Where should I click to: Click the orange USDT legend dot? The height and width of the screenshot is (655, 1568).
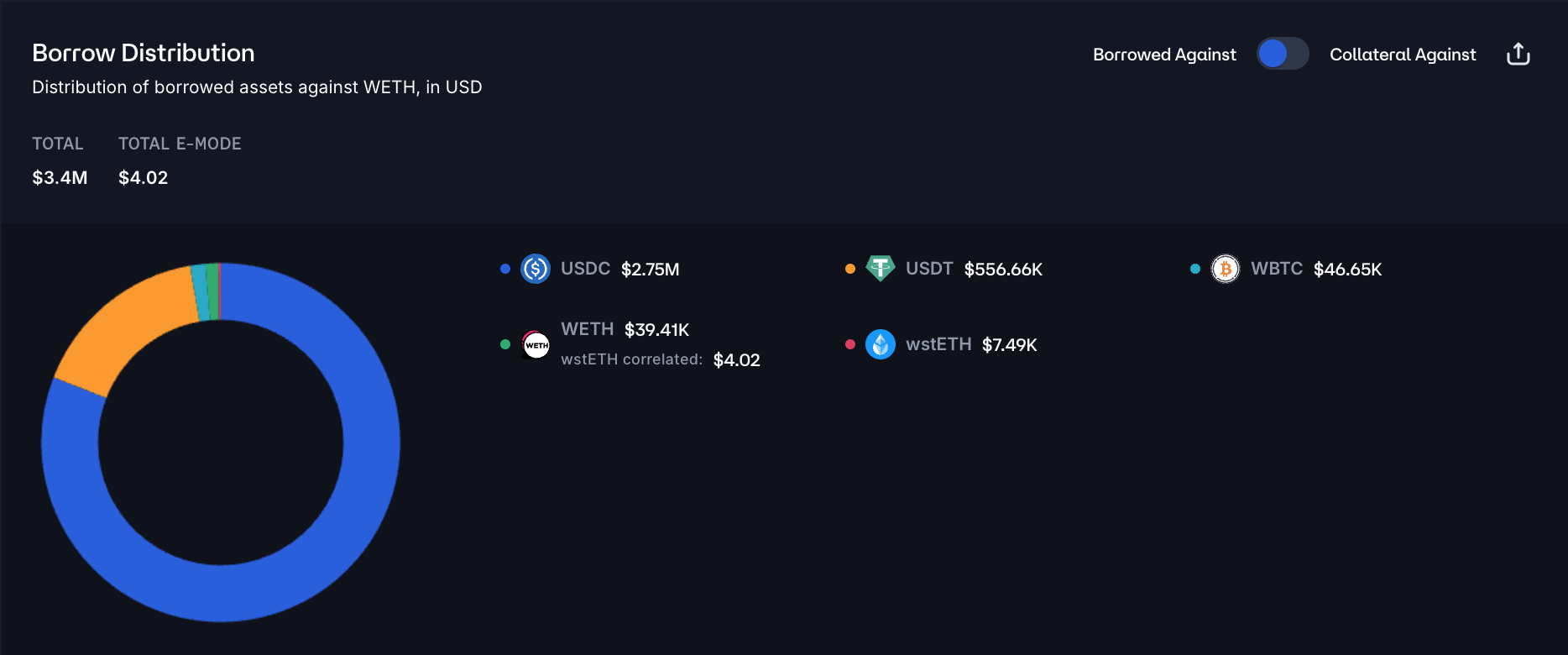[x=850, y=269]
